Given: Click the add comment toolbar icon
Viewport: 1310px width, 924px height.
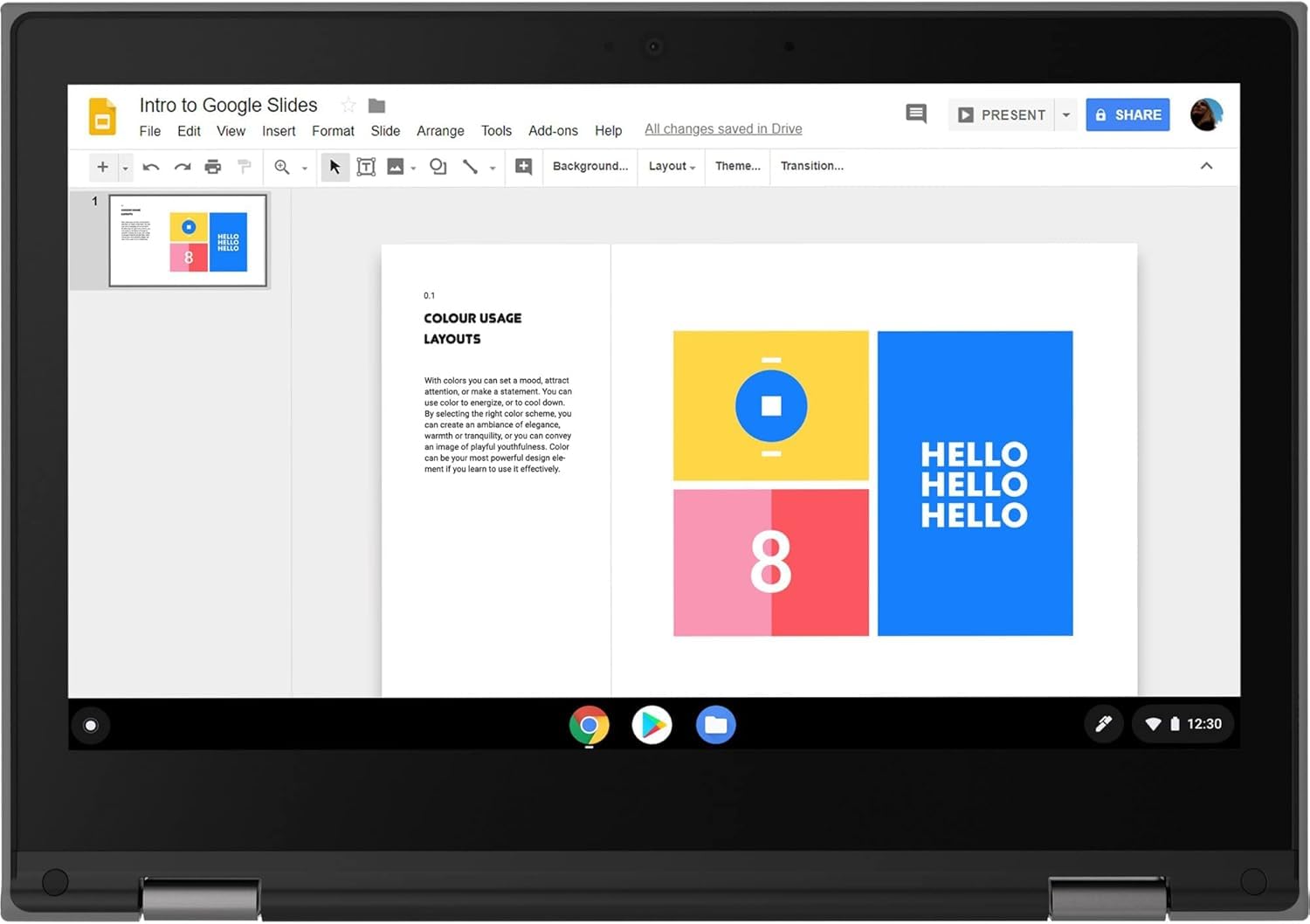Looking at the screenshot, I should click(x=523, y=167).
